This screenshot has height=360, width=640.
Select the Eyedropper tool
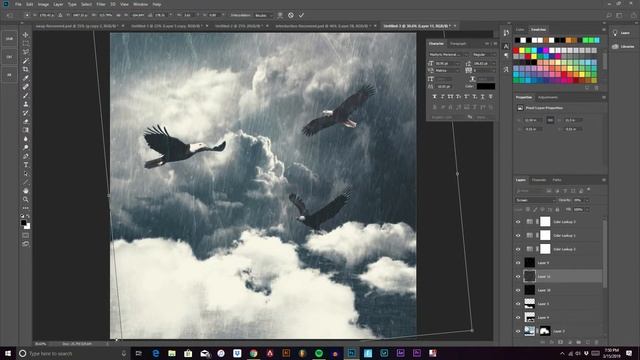(26, 78)
